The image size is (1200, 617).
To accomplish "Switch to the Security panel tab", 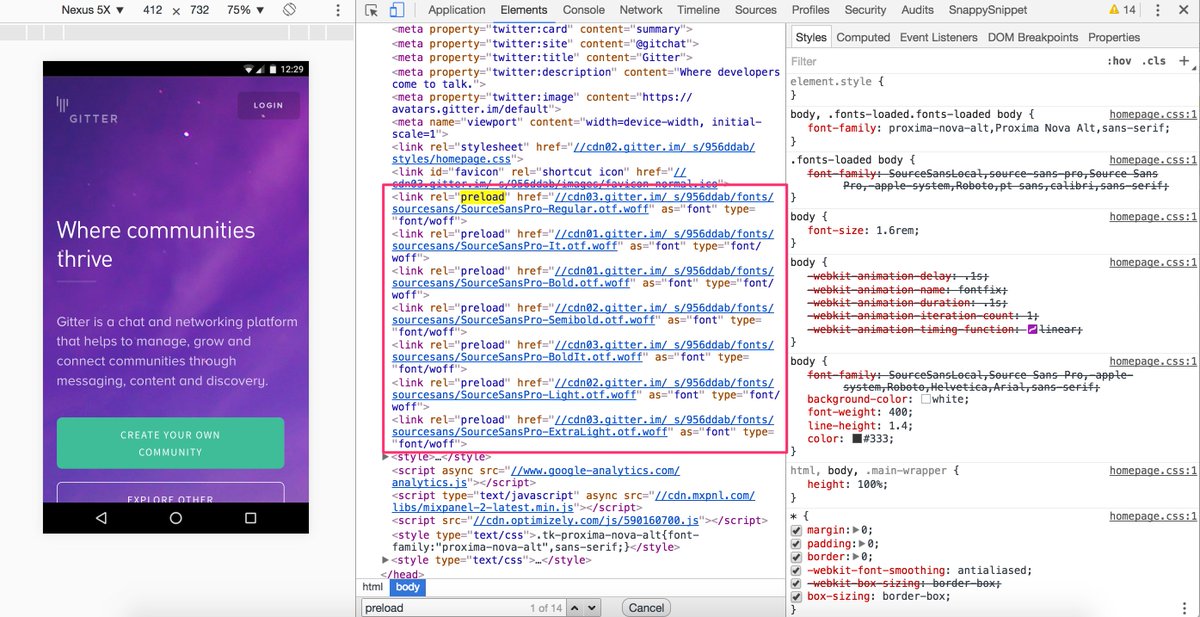I will coord(866,10).
